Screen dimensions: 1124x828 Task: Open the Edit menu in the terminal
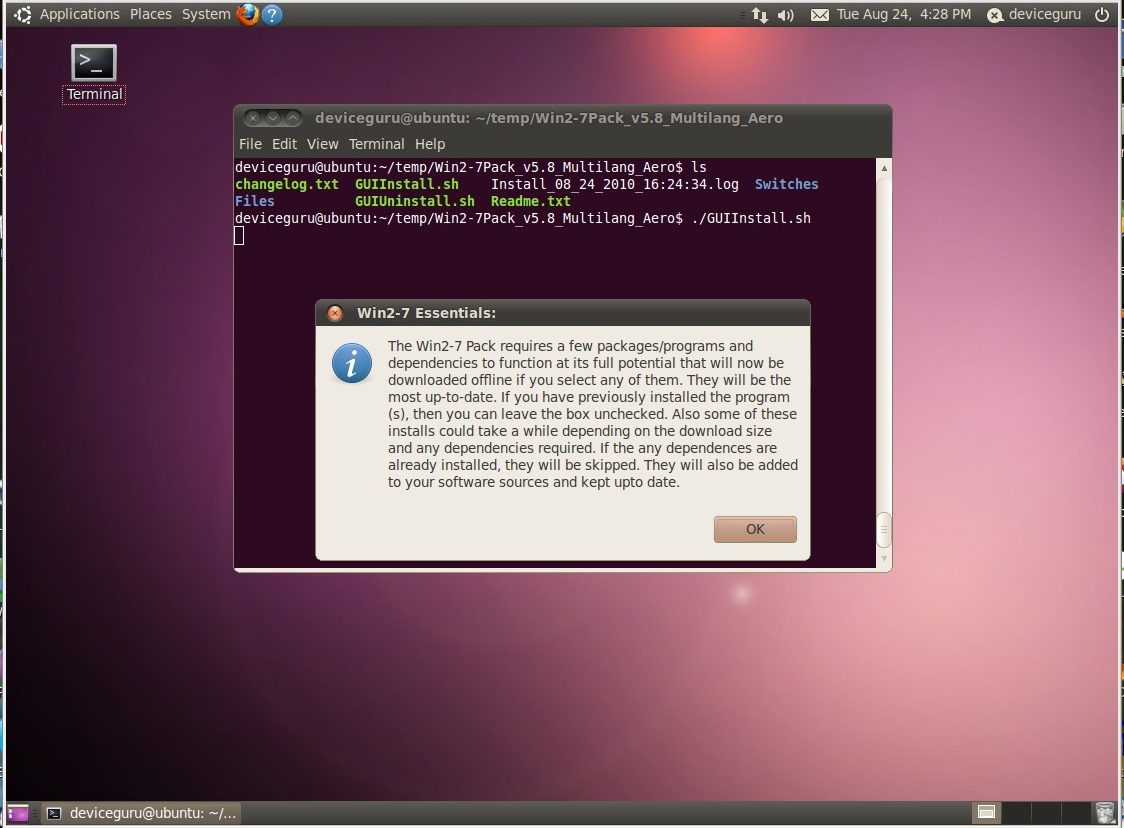coord(284,144)
